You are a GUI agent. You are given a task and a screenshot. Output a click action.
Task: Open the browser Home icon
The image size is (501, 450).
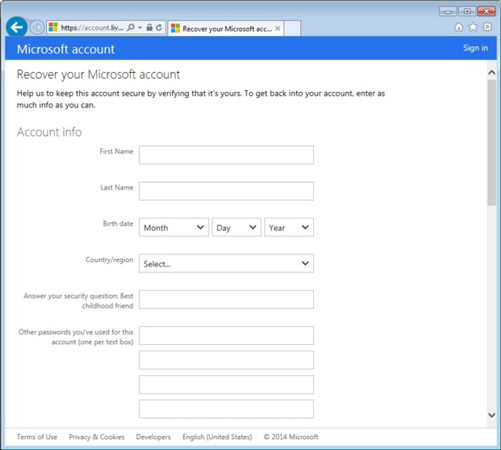point(459,27)
